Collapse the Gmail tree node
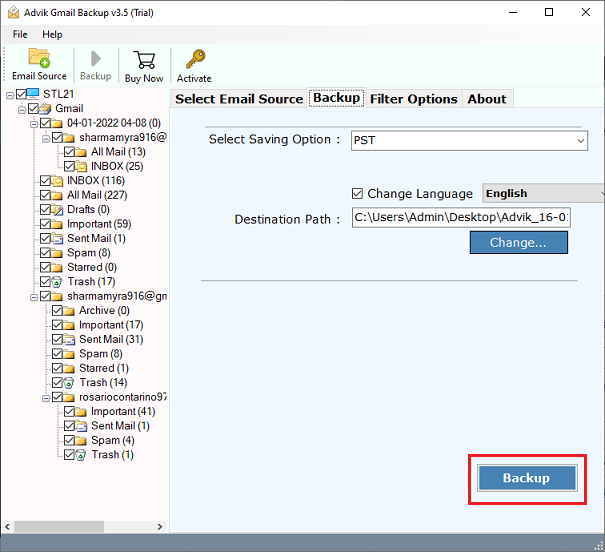The image size is (605, 552). [x=22, y=109]
